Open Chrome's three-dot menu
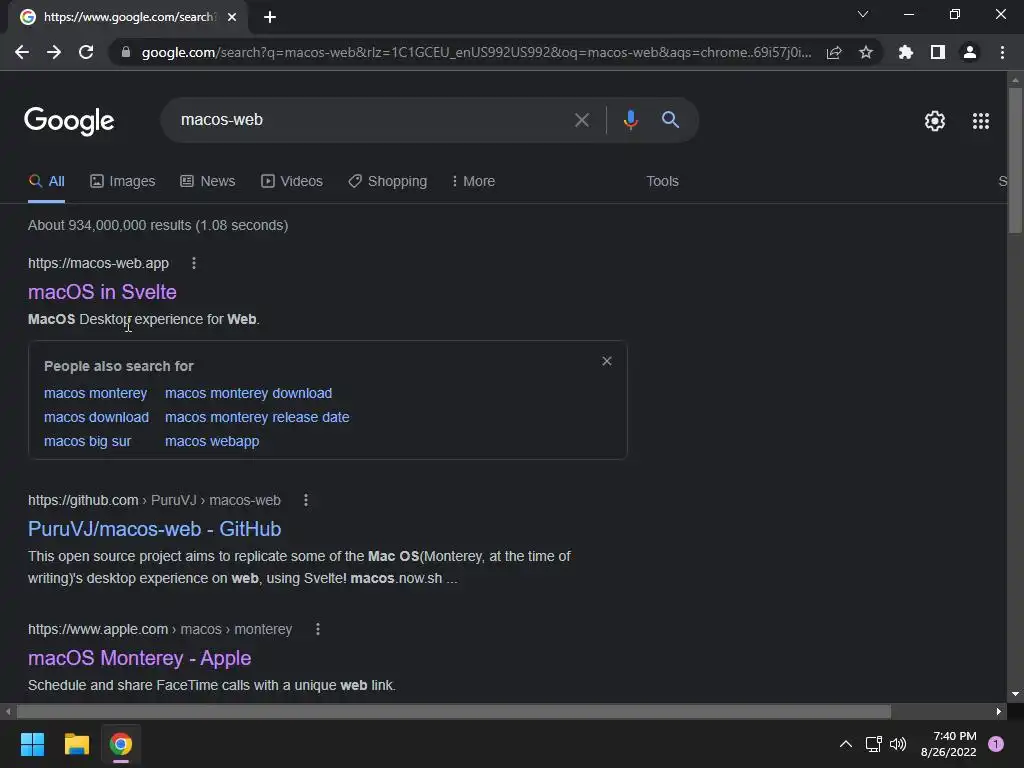1024x768 pixels. [x=1002, y=52]
